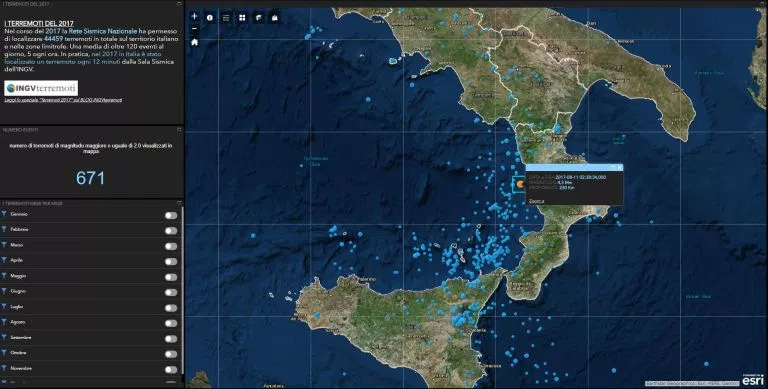Enable the Gennaio month filter toggle

(x=170, y=215)
